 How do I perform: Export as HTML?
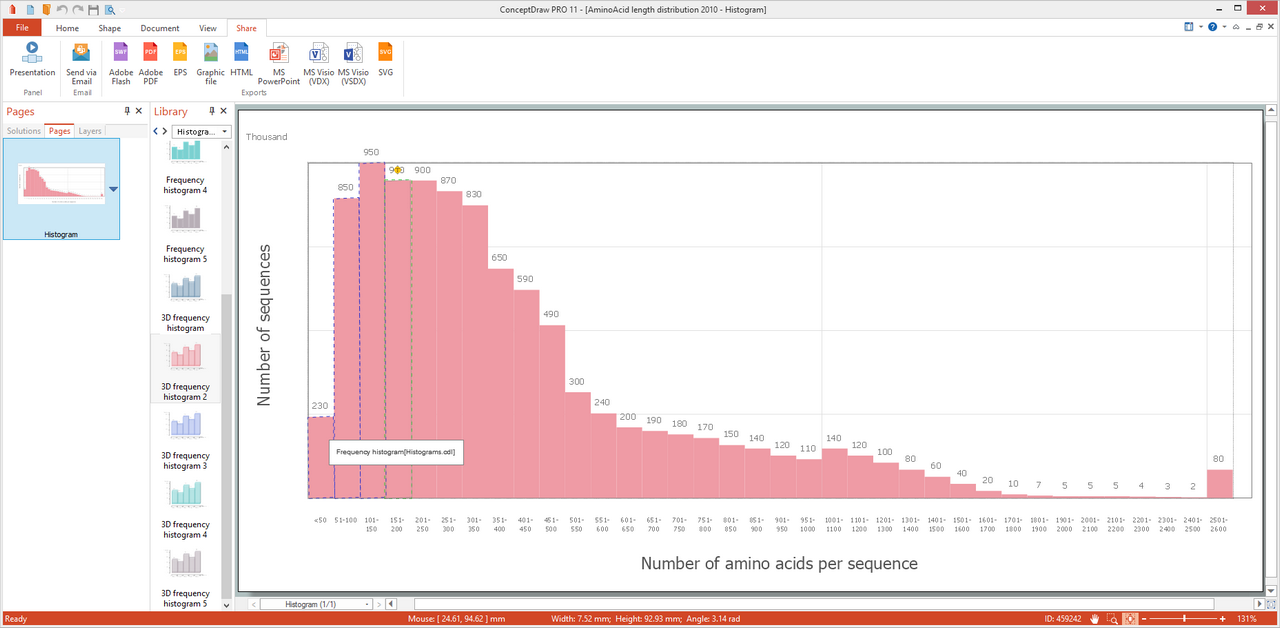(242, 59)
